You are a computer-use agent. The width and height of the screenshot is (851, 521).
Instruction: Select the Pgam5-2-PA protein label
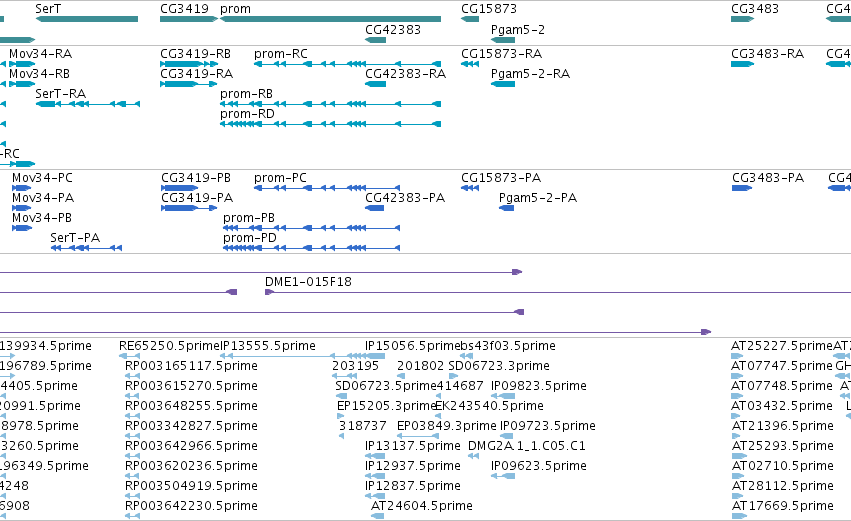click(x=538, y=198)
